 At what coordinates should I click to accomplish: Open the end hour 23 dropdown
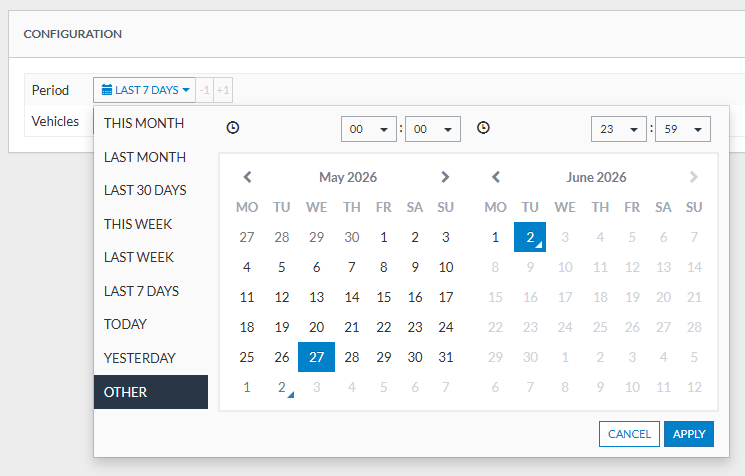pos(619,129)
